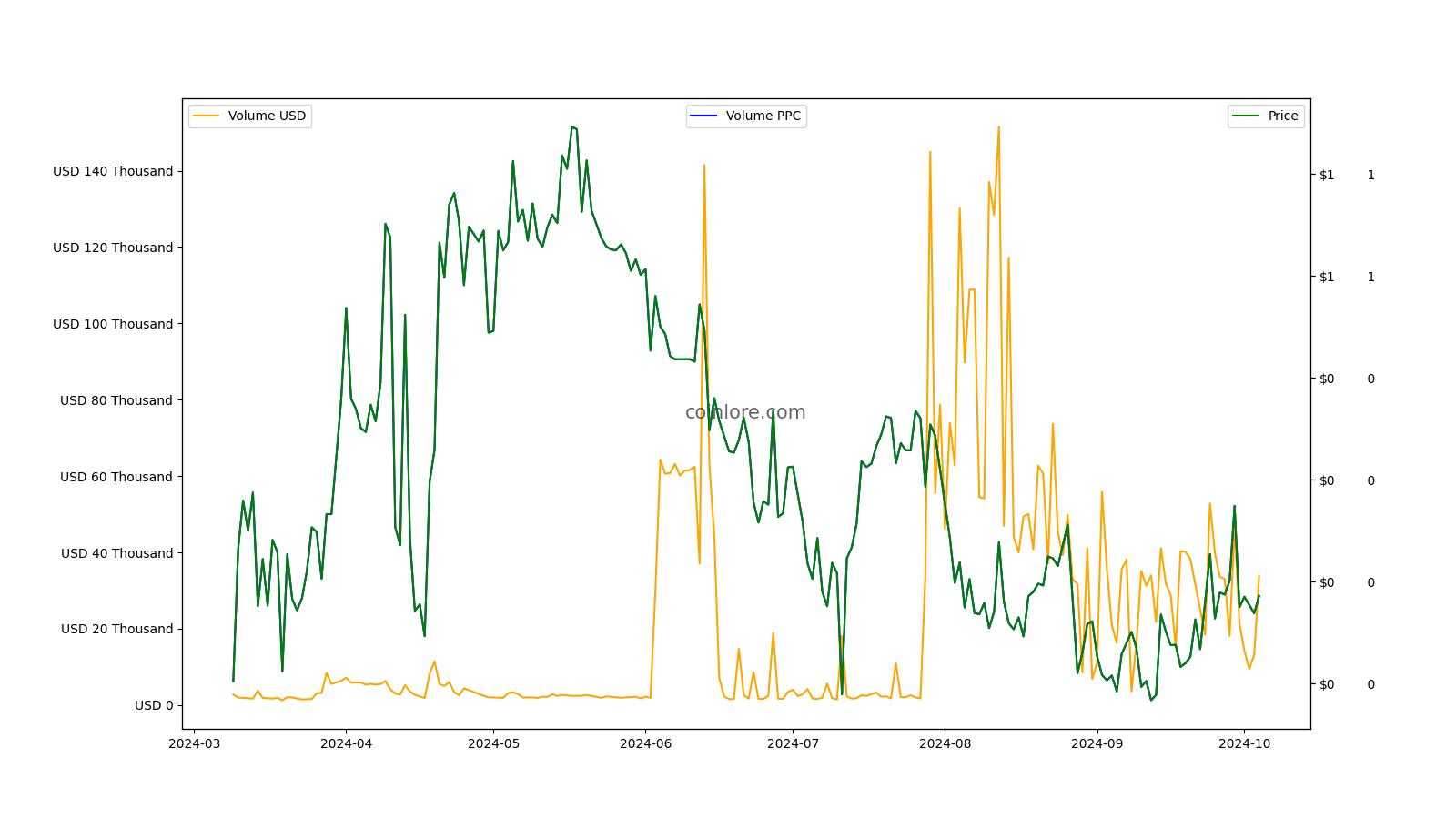Click the USD 120 Thousand axis label

pyautogui.click(x=113, y=248)
